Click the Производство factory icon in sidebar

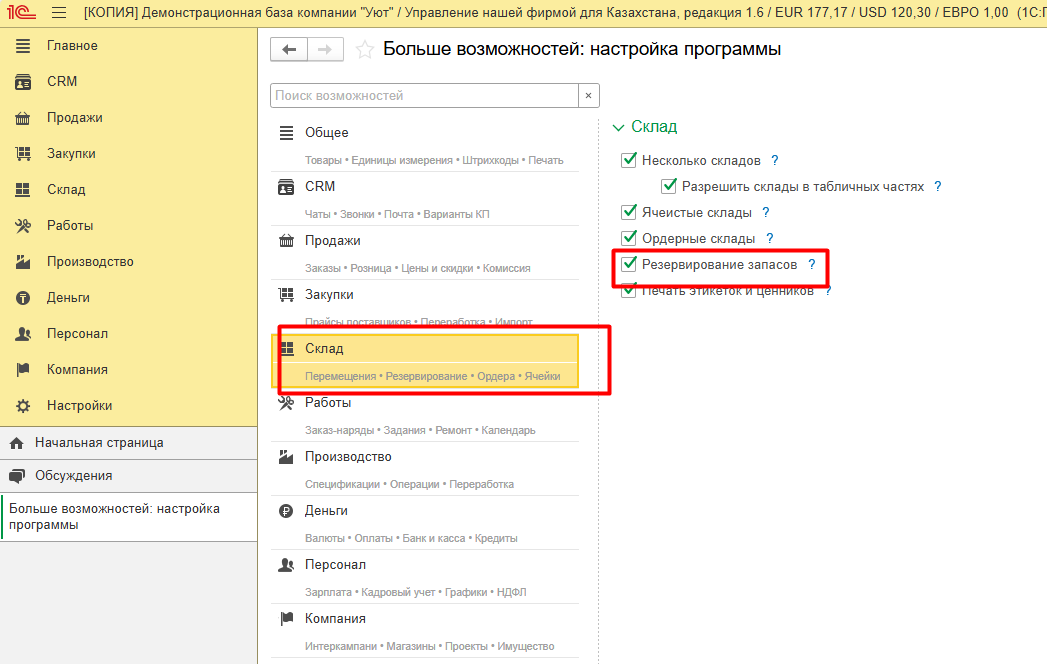pyautogui.click(x=23, y=262)
